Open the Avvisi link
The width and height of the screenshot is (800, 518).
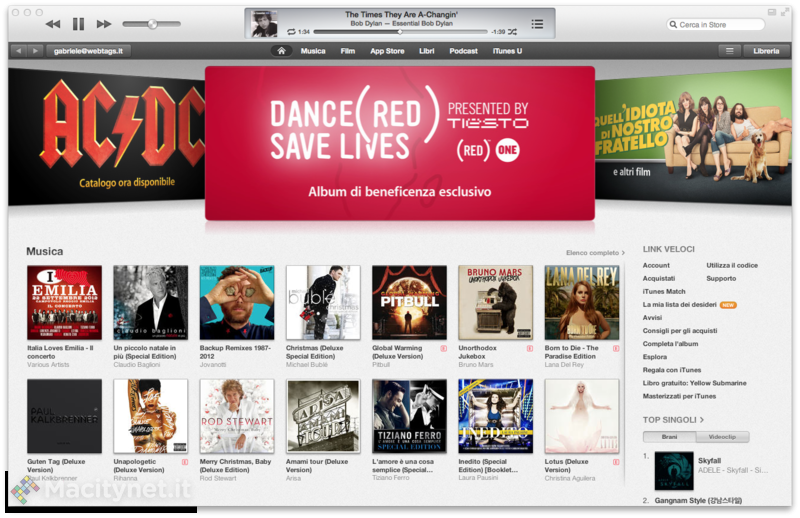tap(652, 317)
